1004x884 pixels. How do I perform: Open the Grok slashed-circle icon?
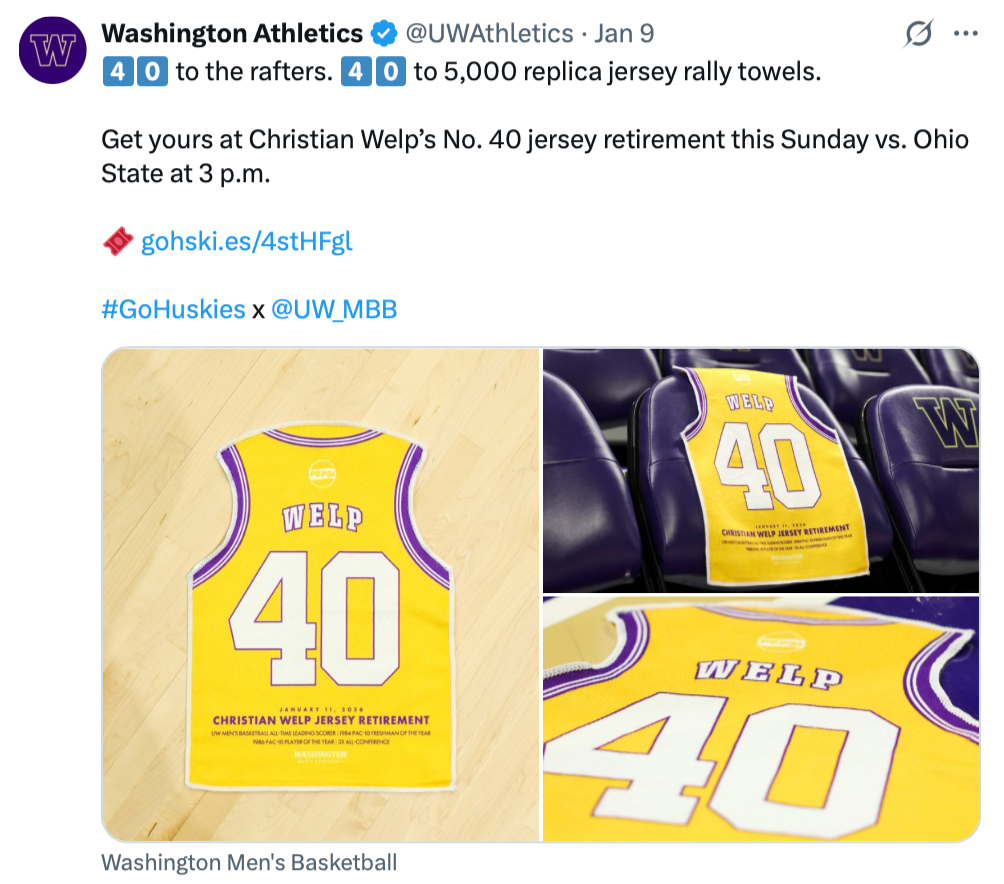tap(918, 34)
